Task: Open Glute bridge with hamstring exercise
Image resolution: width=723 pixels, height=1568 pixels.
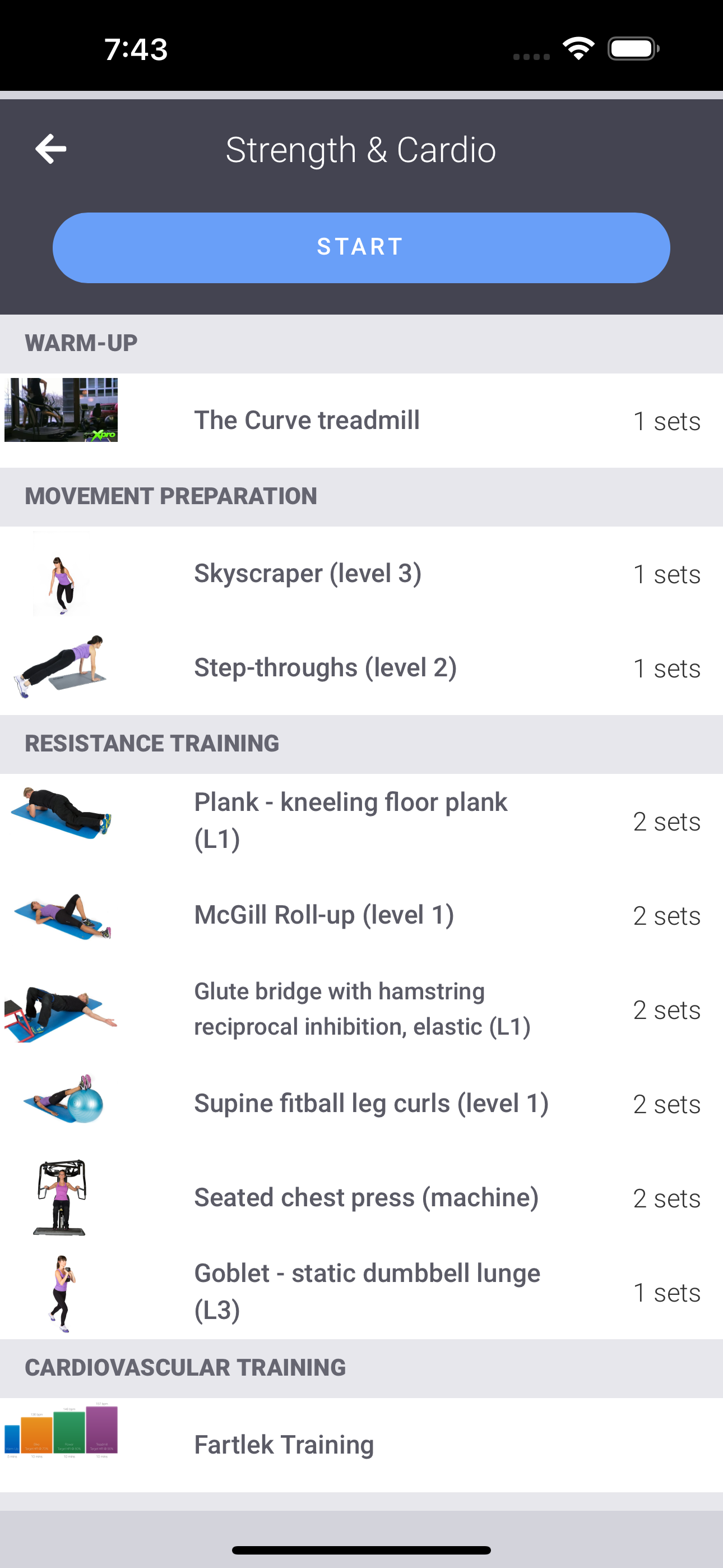Action: [x=361, y=1010]
